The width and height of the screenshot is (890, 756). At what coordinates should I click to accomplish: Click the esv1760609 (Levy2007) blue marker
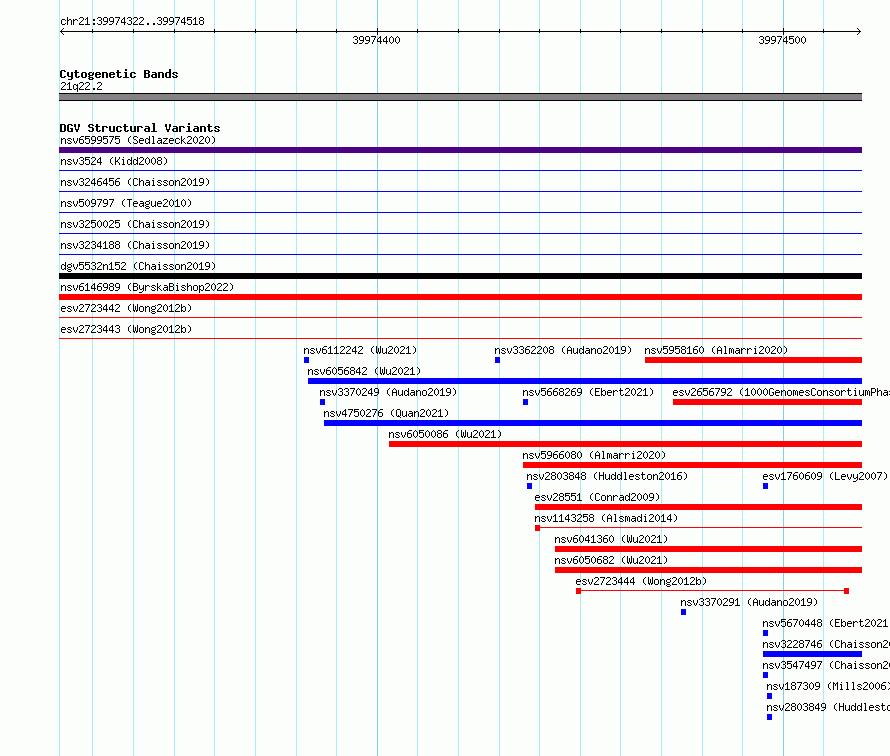pos(766,486)
